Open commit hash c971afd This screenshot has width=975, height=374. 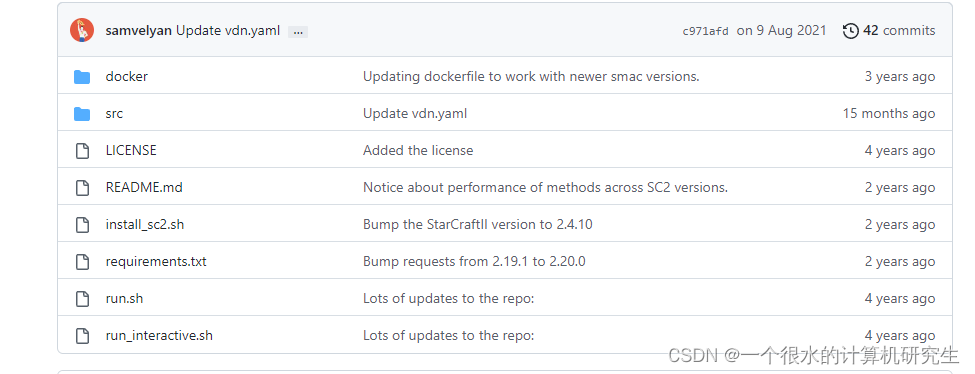[x=706, y=31]
